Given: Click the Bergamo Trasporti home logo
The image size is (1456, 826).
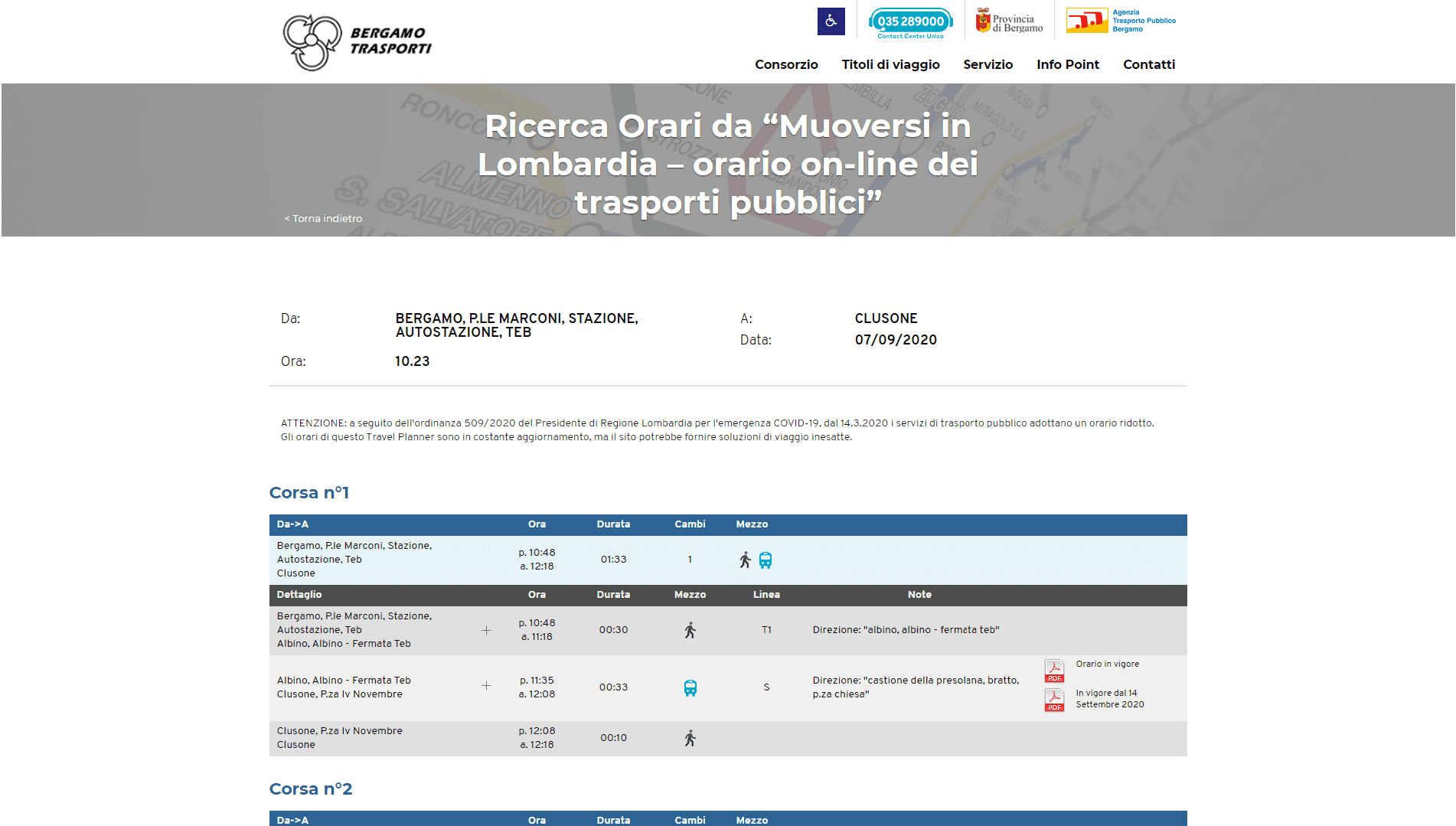Looking at the screenshot, I should 357,42.
